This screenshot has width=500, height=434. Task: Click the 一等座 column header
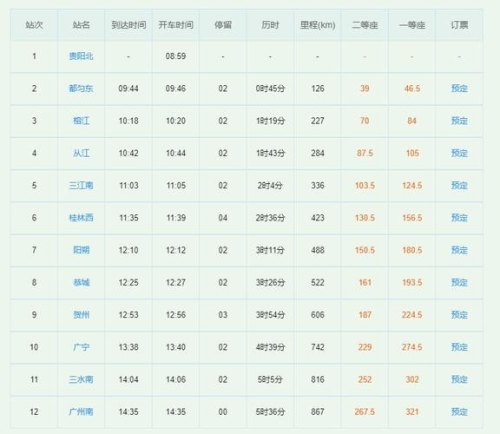412,25
